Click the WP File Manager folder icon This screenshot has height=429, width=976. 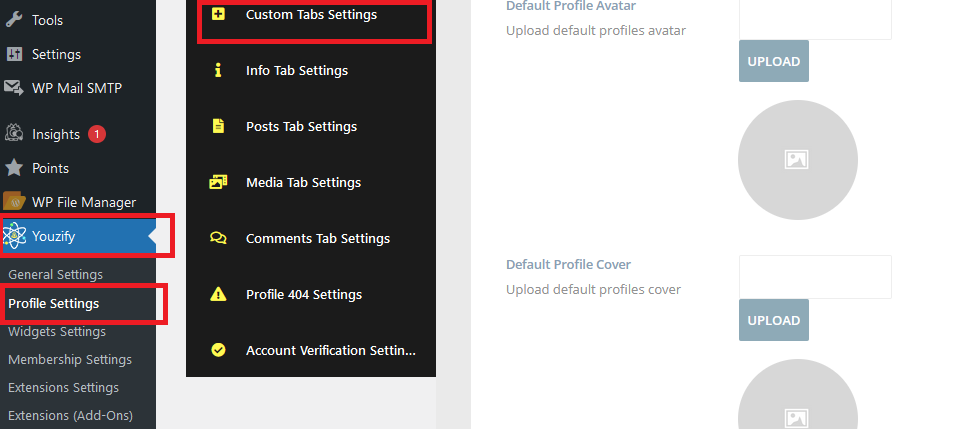[14, 202]
